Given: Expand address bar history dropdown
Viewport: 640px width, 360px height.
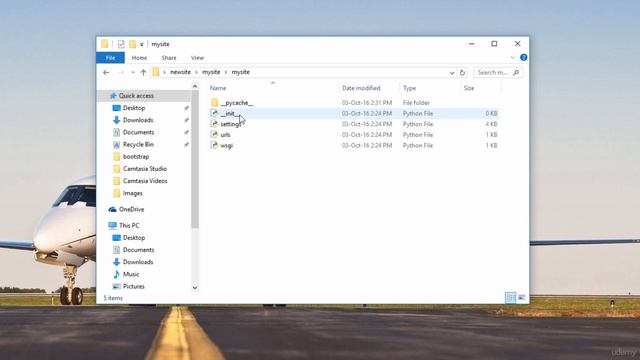Looking at the screenshot, I should 452,73.
